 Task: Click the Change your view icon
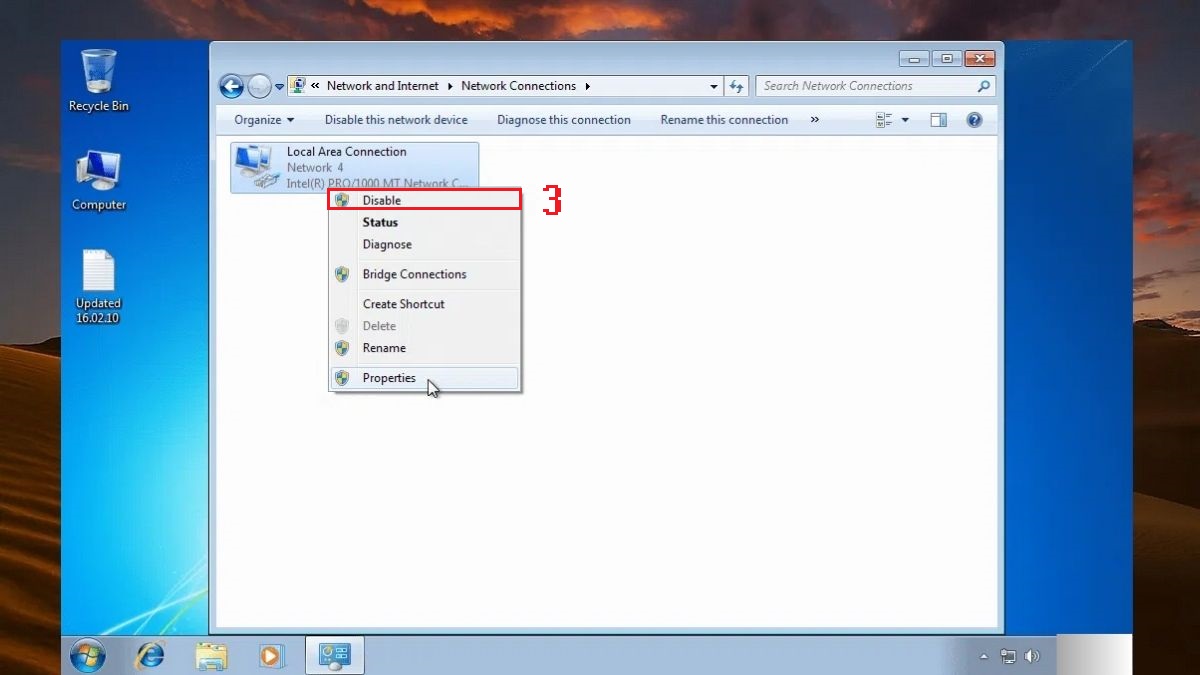point(884,120)
